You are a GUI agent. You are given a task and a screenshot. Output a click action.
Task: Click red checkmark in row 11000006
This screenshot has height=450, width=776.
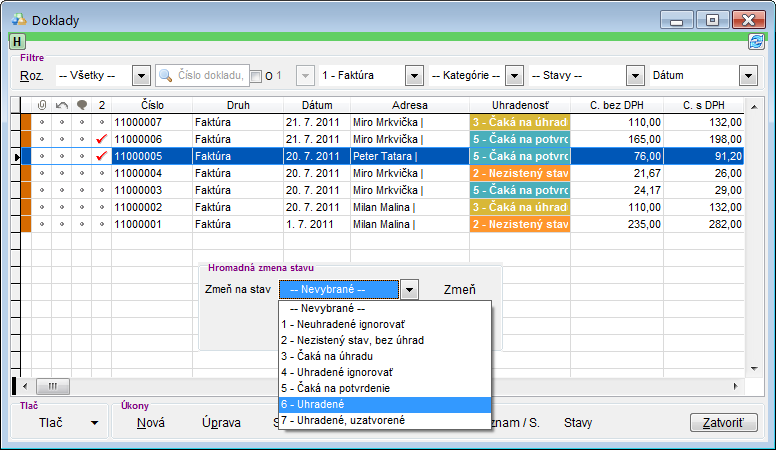(x=101, y=139)
